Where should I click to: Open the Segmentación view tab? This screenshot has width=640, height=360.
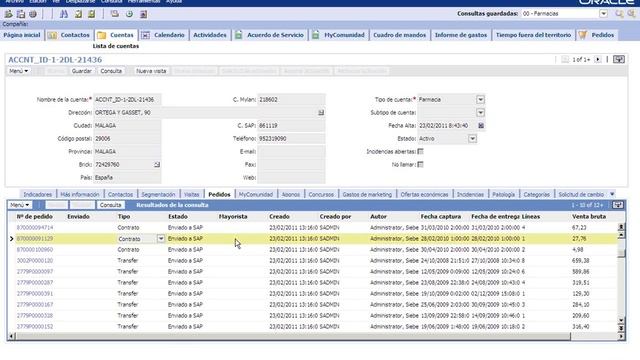coord(158,195)
